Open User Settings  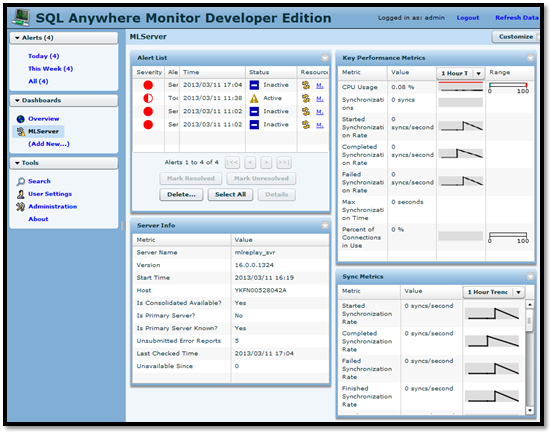click(x=50, y=194)
